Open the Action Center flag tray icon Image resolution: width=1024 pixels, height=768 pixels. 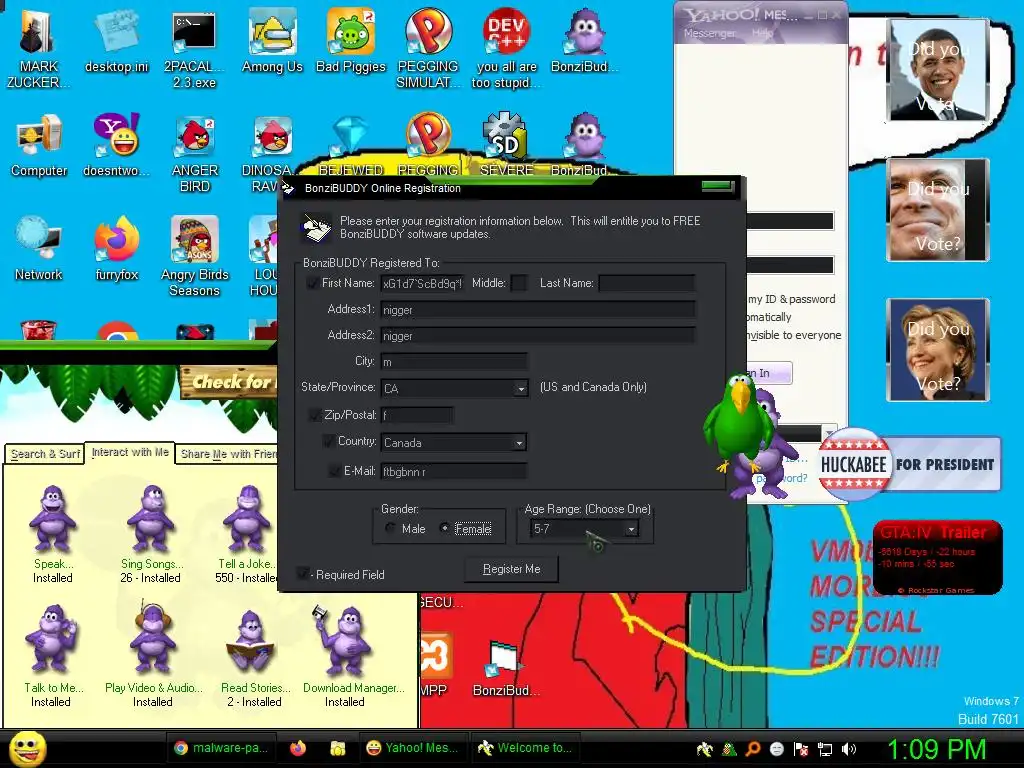pyautogui.click(x=801, y=749)
